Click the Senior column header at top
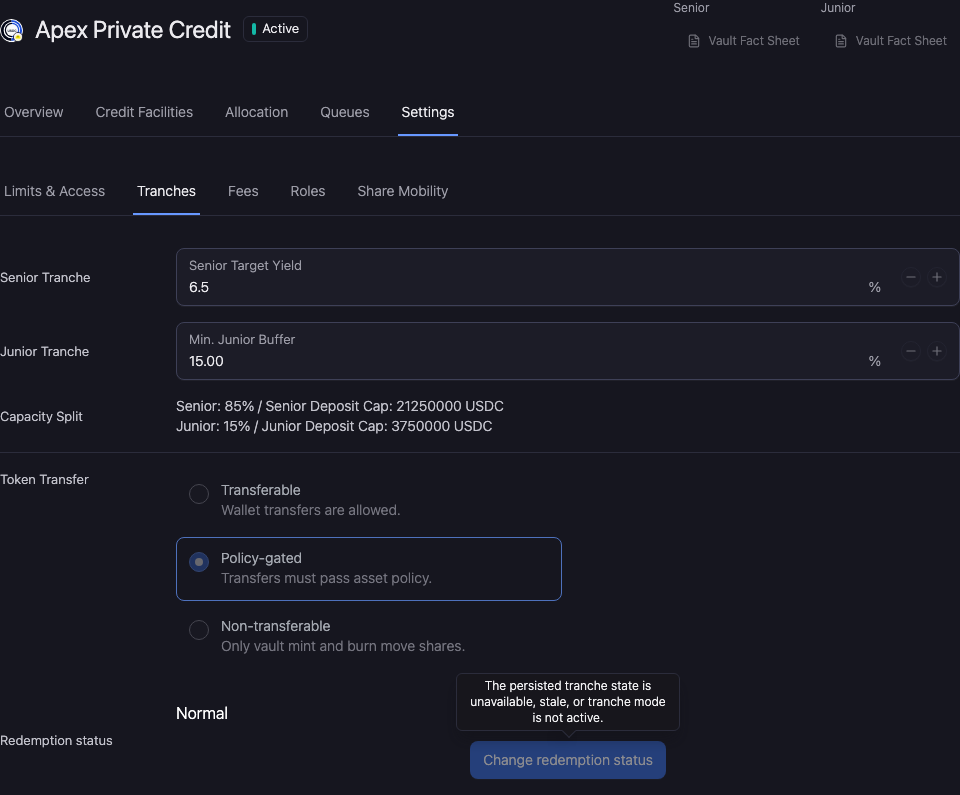This screenshot has width=960, height=795. [691, 8]
